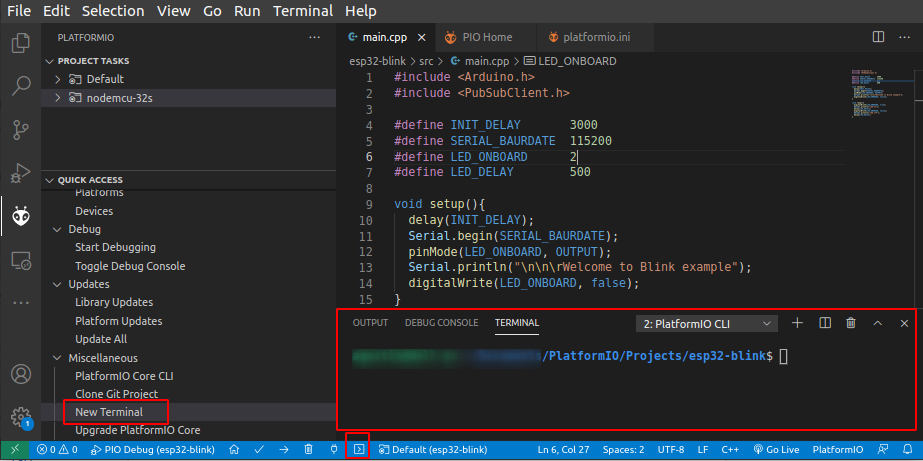The image size is (923, 461).
Task: Open the Run and Debug view
Action: [21, 173]
